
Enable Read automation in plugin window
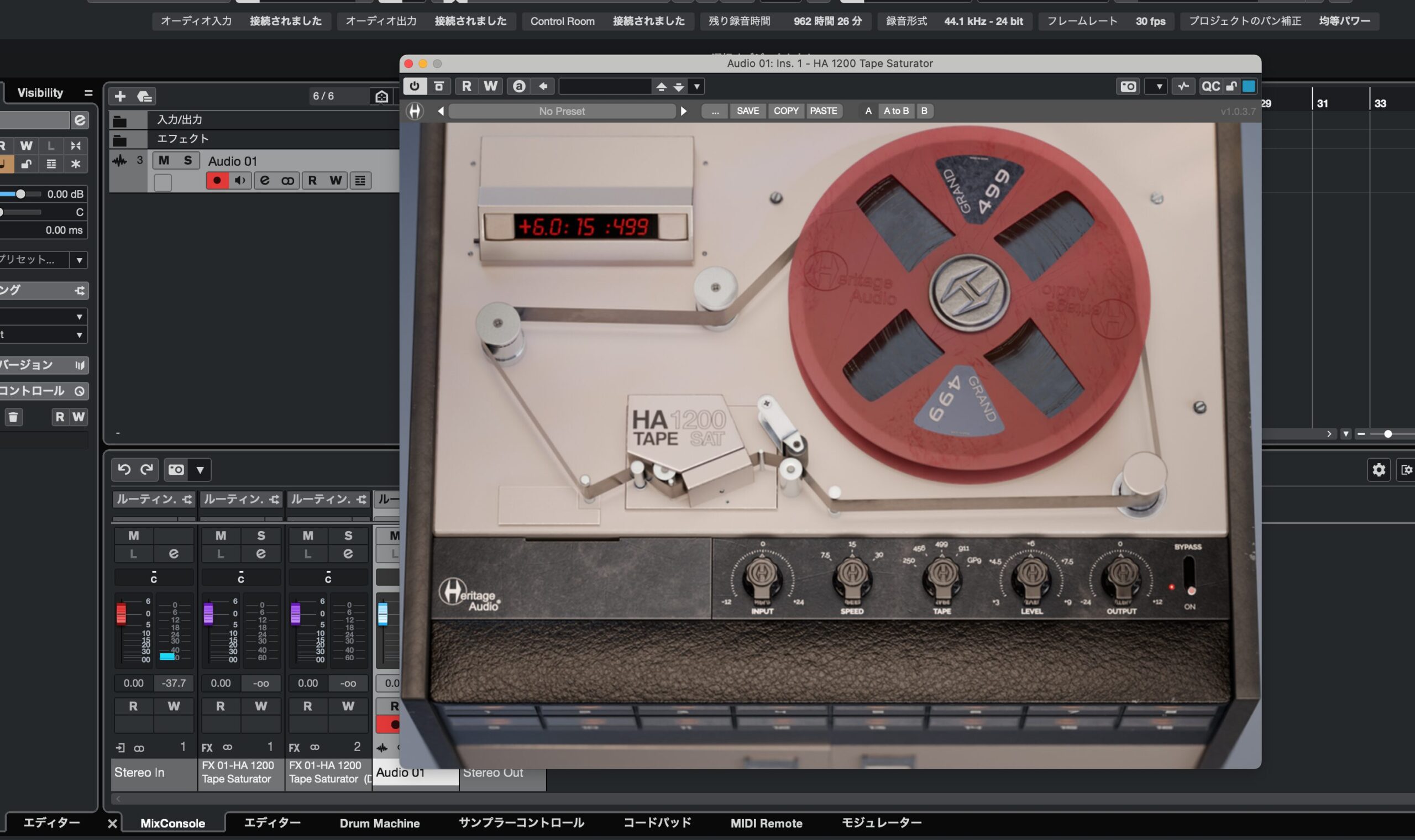467,86
